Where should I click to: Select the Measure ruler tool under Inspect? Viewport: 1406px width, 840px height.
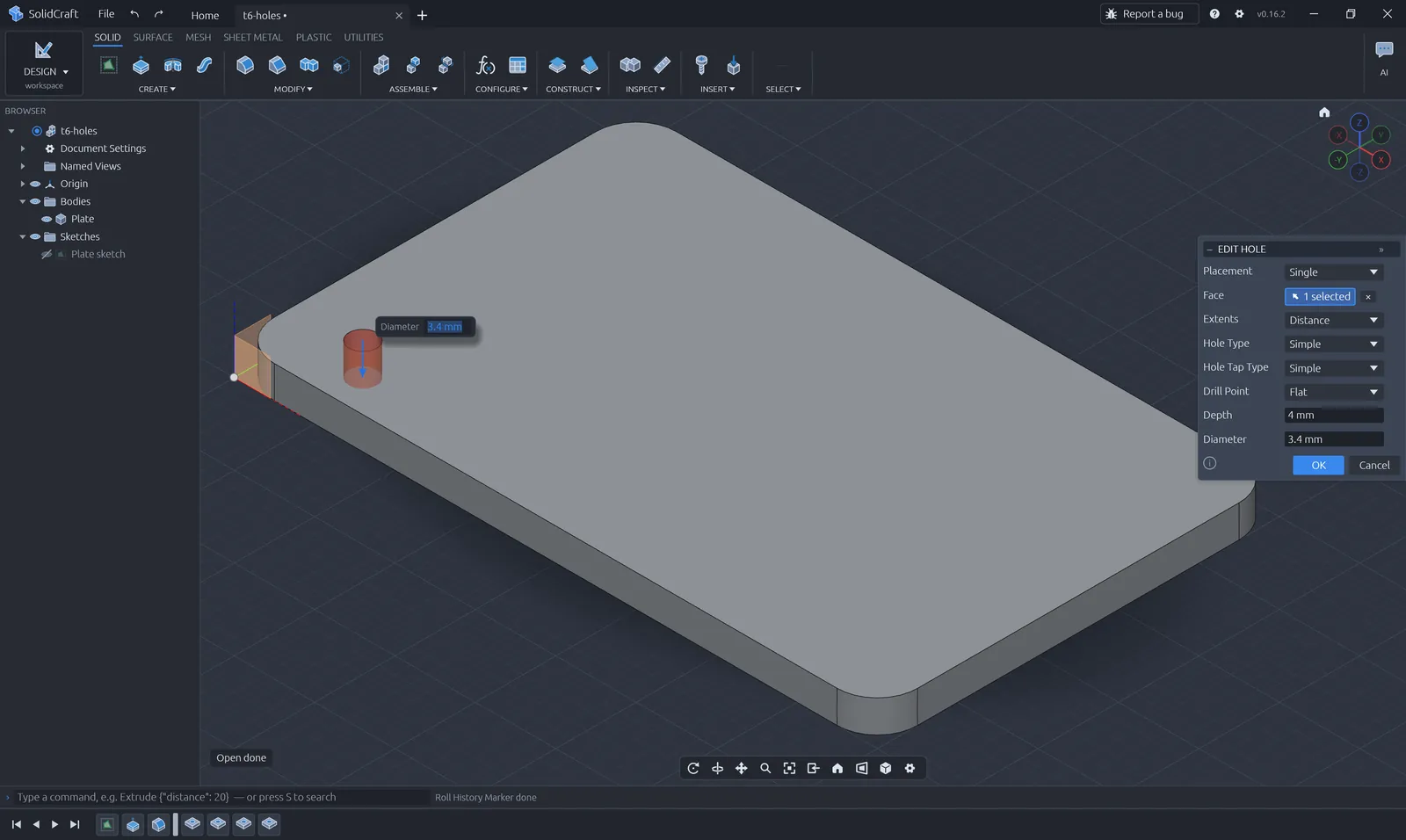click(x=663, y=65)
